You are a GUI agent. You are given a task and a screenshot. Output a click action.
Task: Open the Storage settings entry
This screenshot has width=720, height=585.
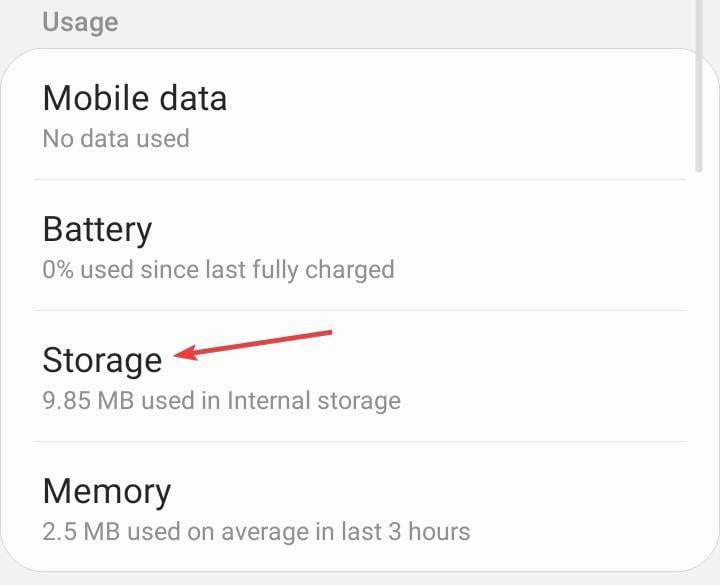102,360
